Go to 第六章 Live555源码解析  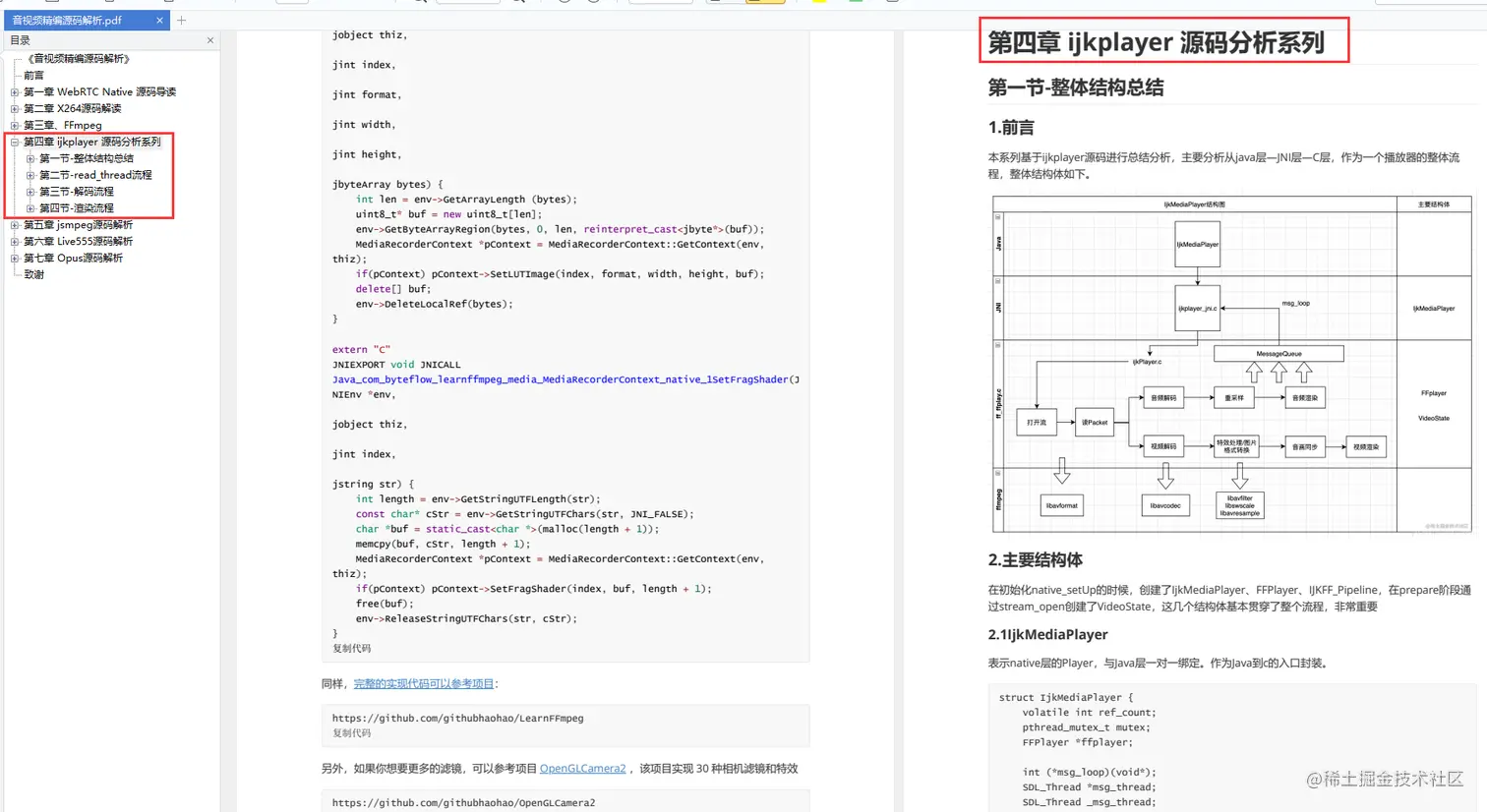coord(78,242)
